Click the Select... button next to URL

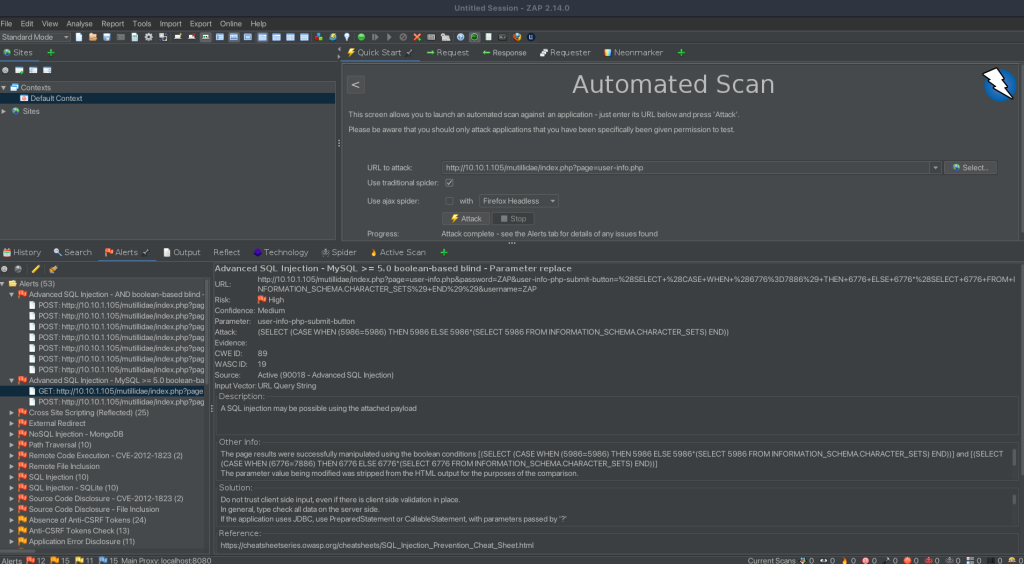click(969, 168)
